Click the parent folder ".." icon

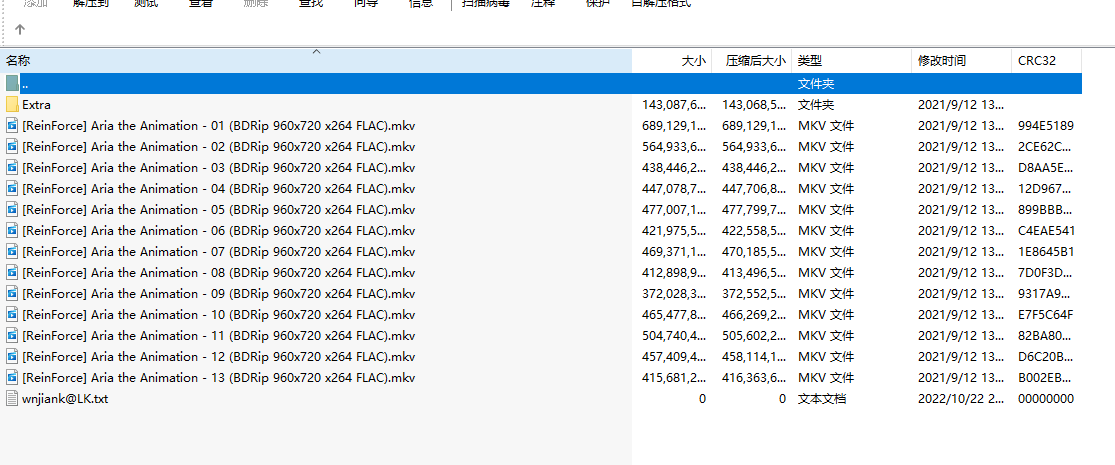[x=12, y=84]
